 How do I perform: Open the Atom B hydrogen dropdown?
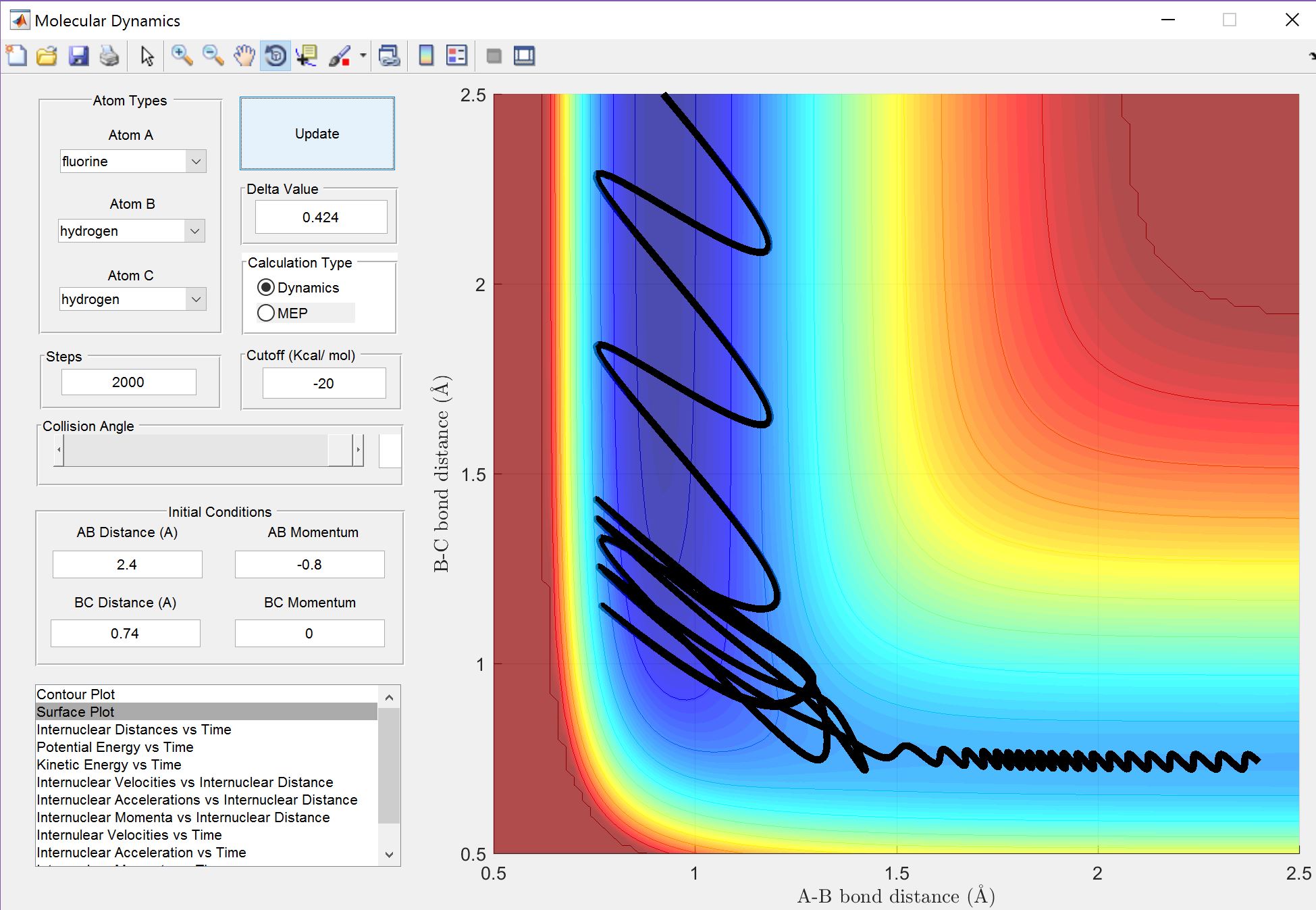coord(194,231)
